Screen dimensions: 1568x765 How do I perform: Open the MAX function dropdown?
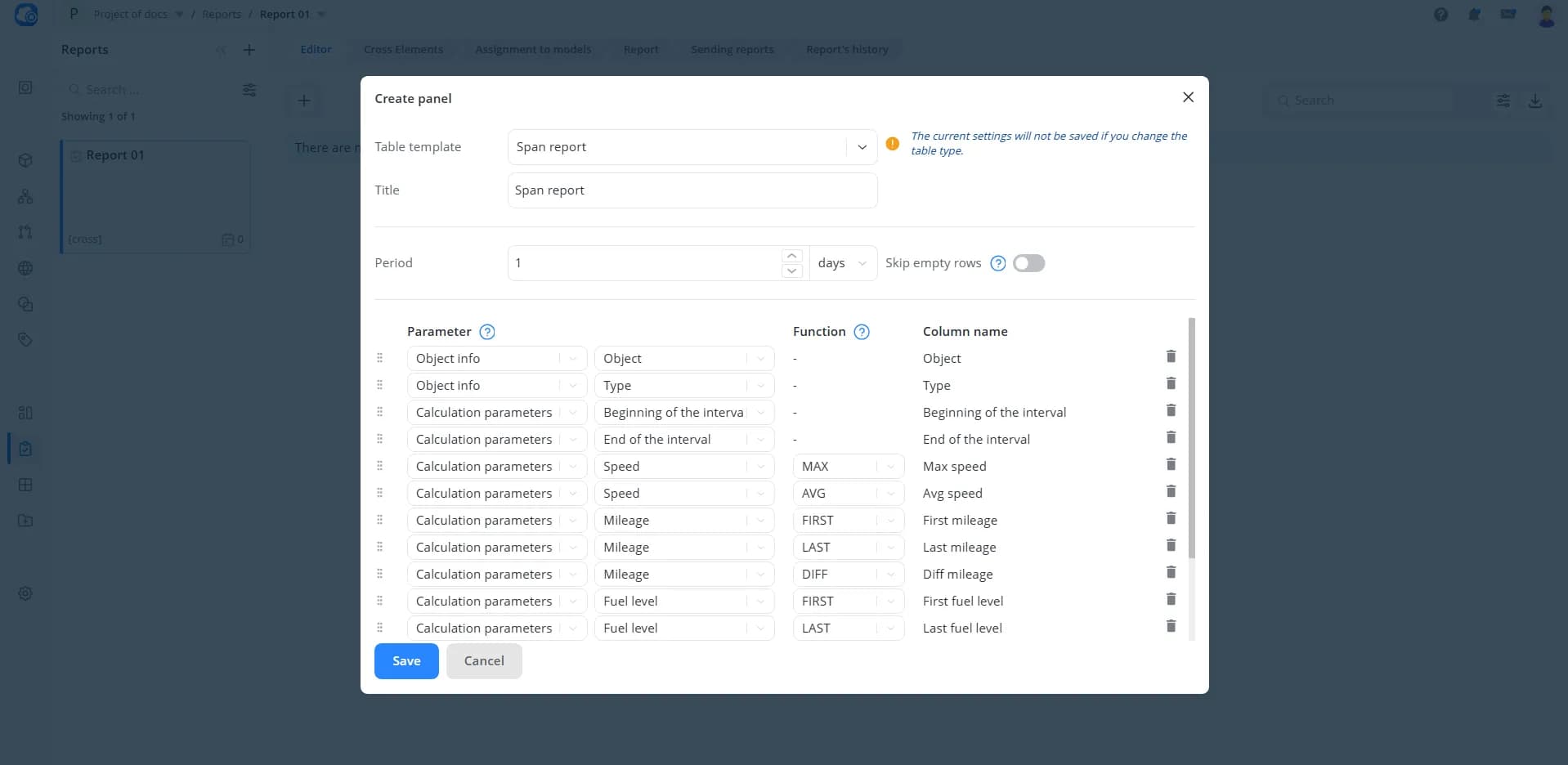[849, 467]
